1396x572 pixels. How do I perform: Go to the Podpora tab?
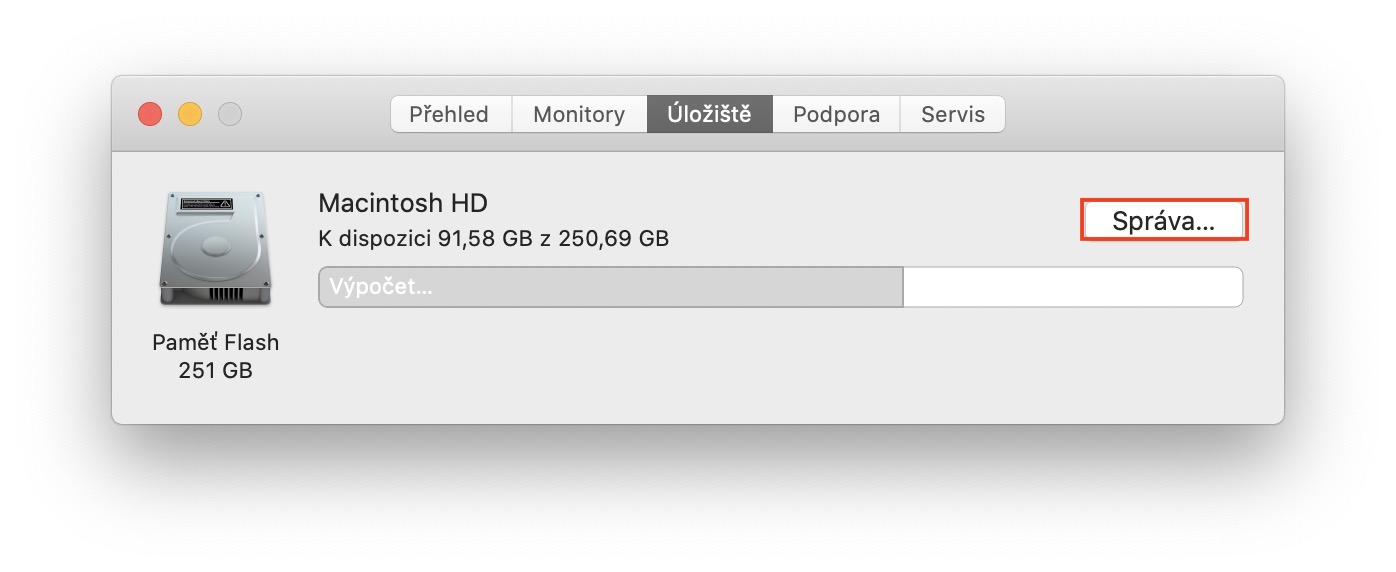pyautogui.click(x=836, y=114)
